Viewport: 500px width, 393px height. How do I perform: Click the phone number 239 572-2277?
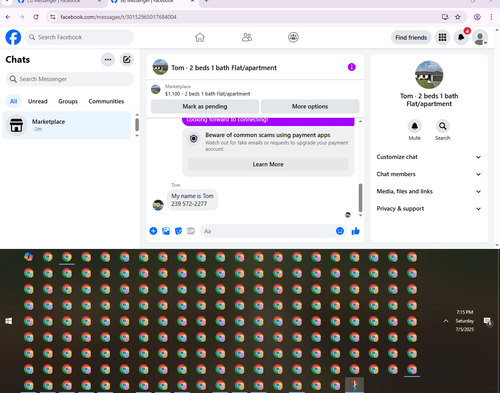tap(189, 204)
